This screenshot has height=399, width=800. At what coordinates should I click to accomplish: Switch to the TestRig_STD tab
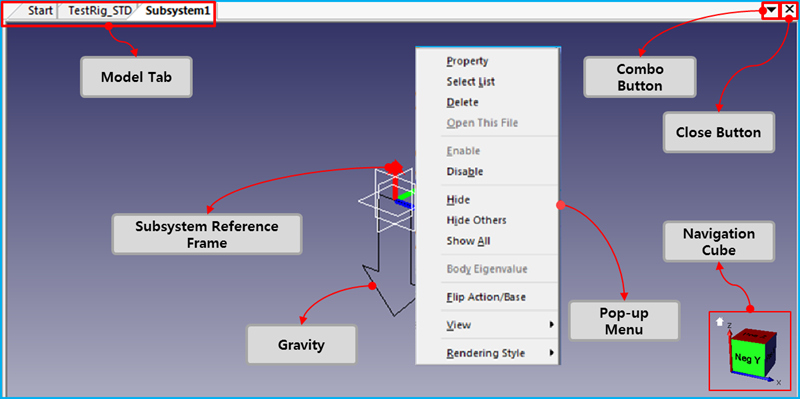99,11
